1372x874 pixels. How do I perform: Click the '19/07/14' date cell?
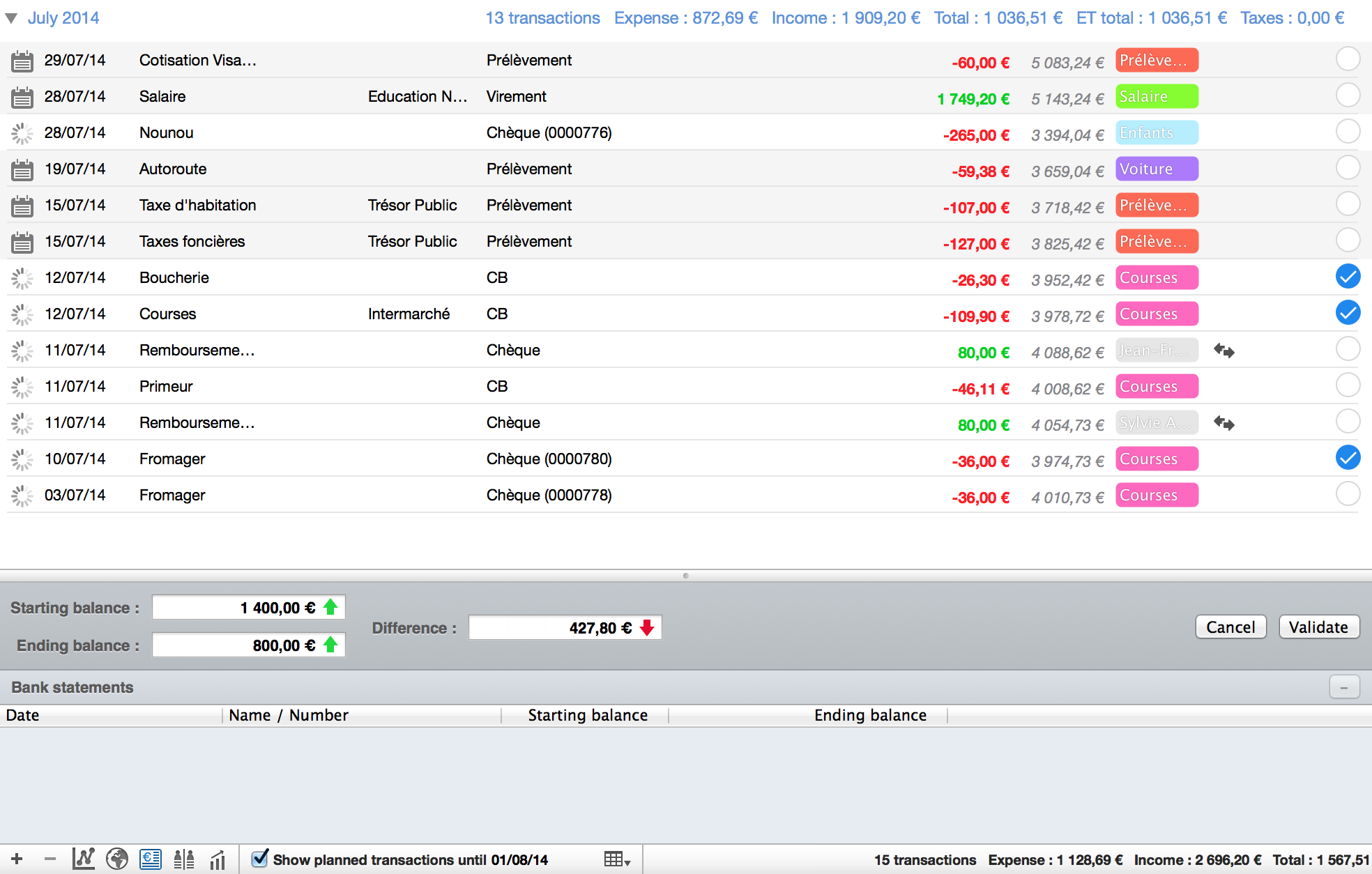click(x=75, y=169)
